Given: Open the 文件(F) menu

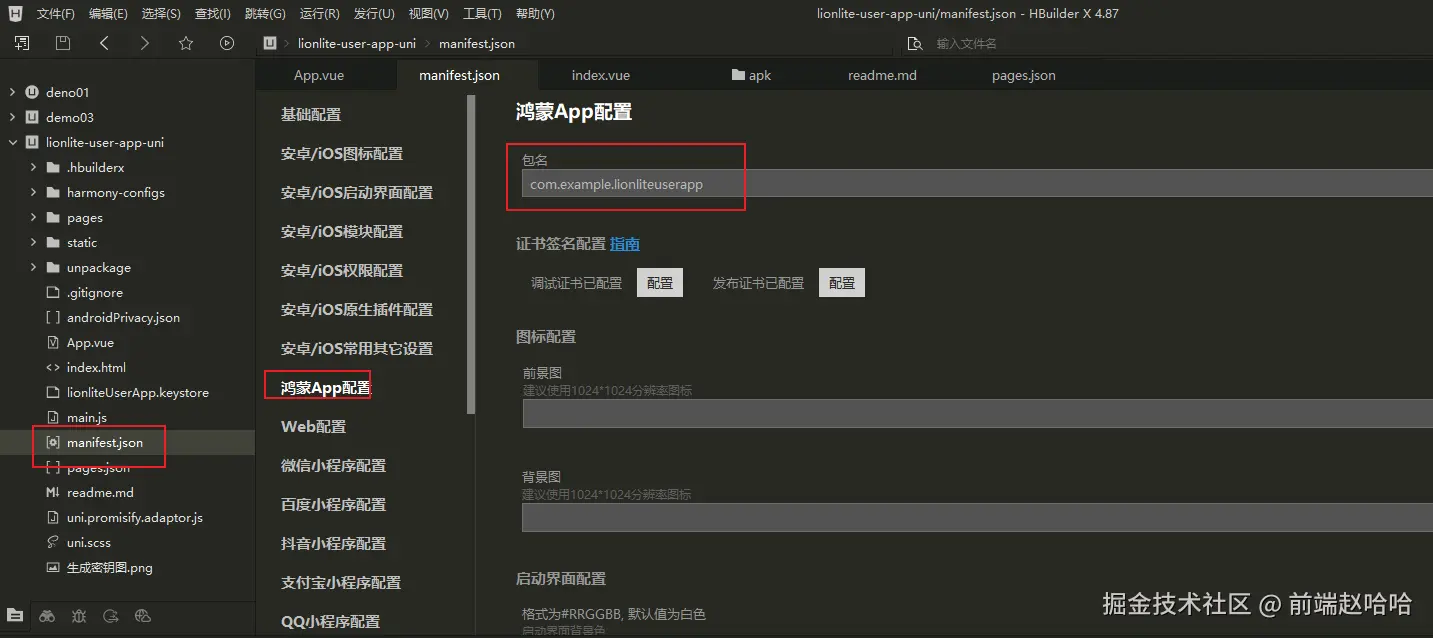Looking at the screenshot, I should click(56, 14).
